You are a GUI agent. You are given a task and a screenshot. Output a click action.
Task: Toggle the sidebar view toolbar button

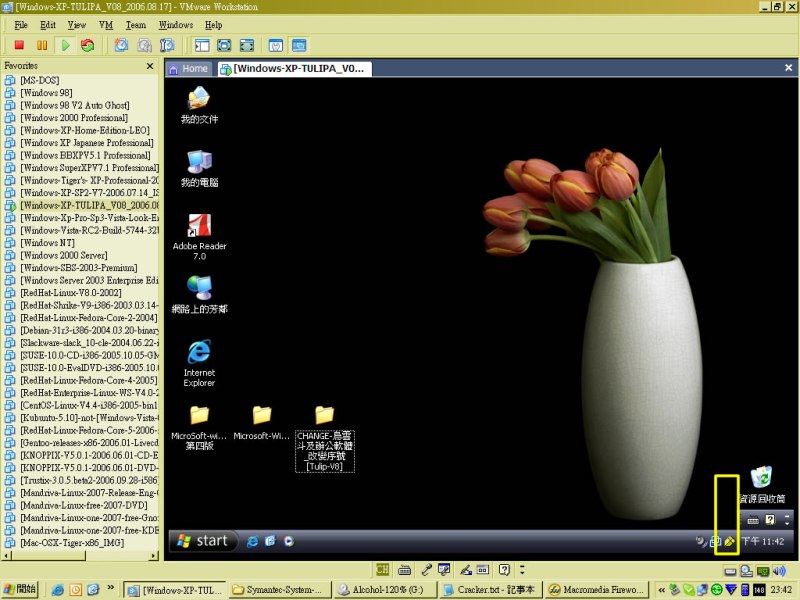202,45
